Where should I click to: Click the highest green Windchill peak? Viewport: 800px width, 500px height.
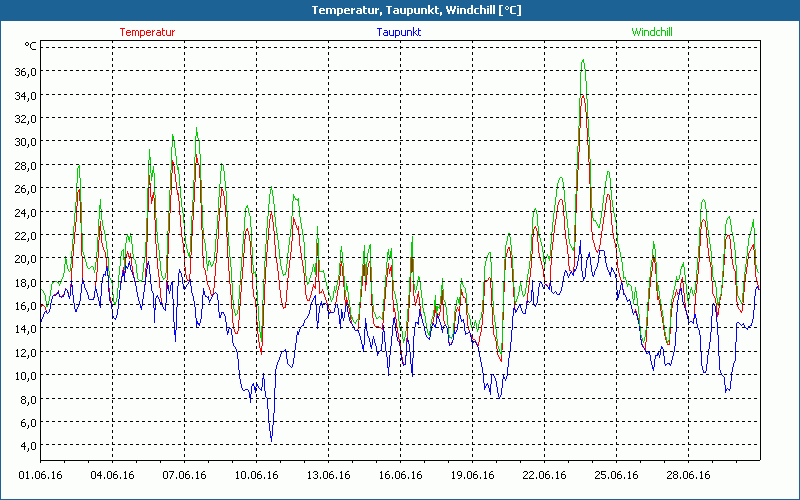[x=582, y=60]
